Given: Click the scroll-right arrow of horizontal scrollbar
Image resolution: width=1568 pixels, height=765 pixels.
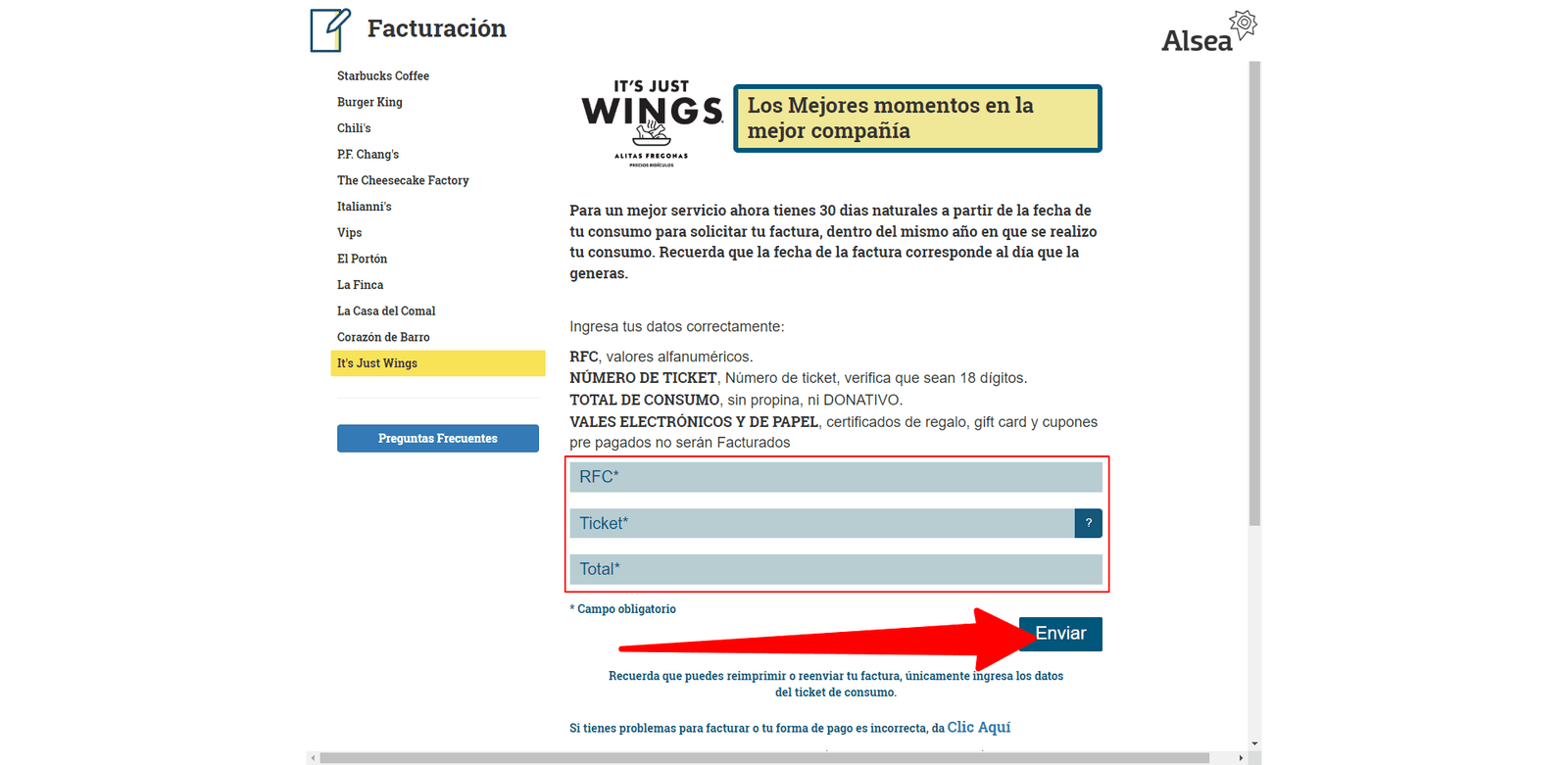Looking at the screenshot, I should [x=1242, y=758].
